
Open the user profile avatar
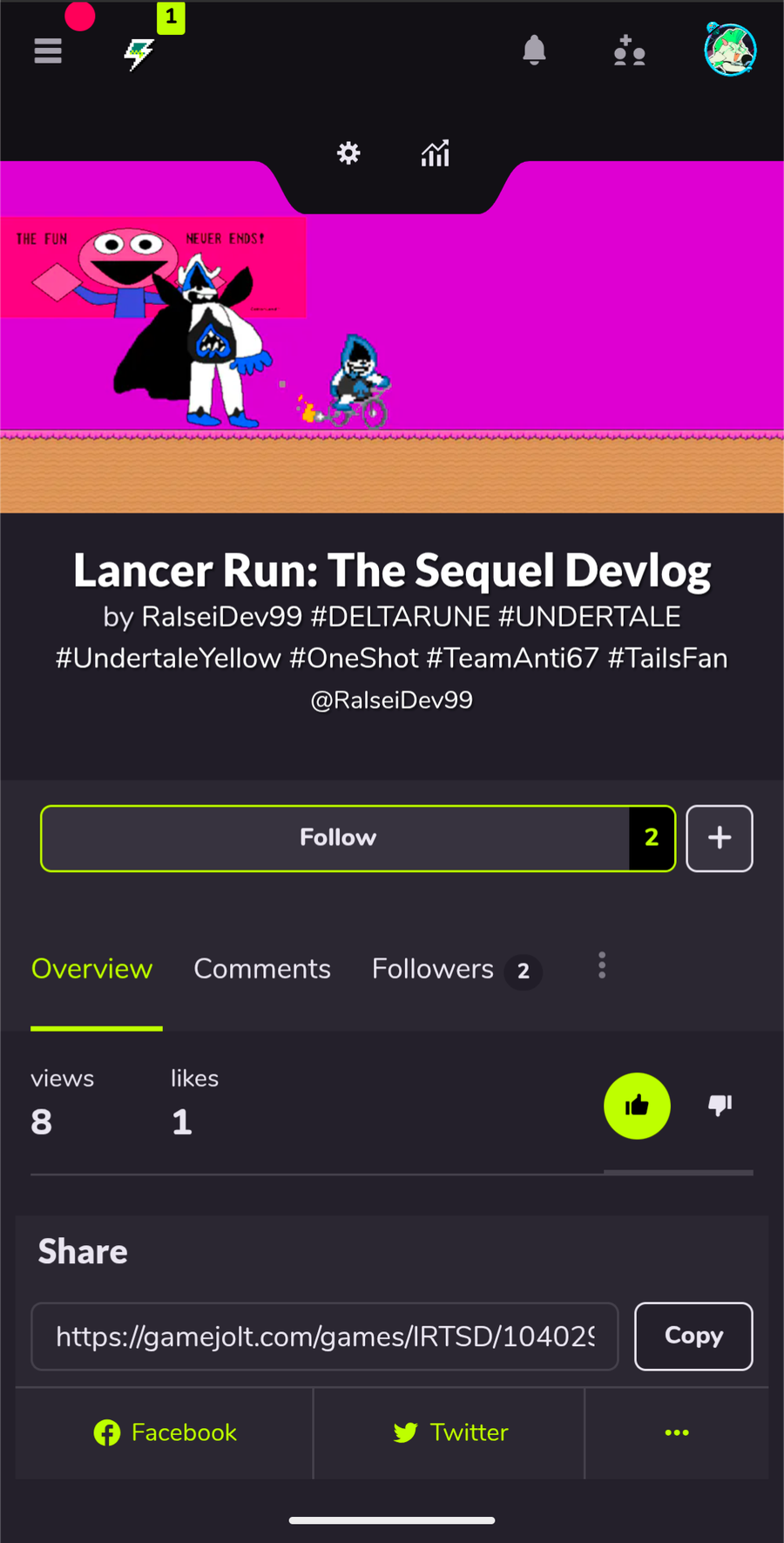click(730, 50)
